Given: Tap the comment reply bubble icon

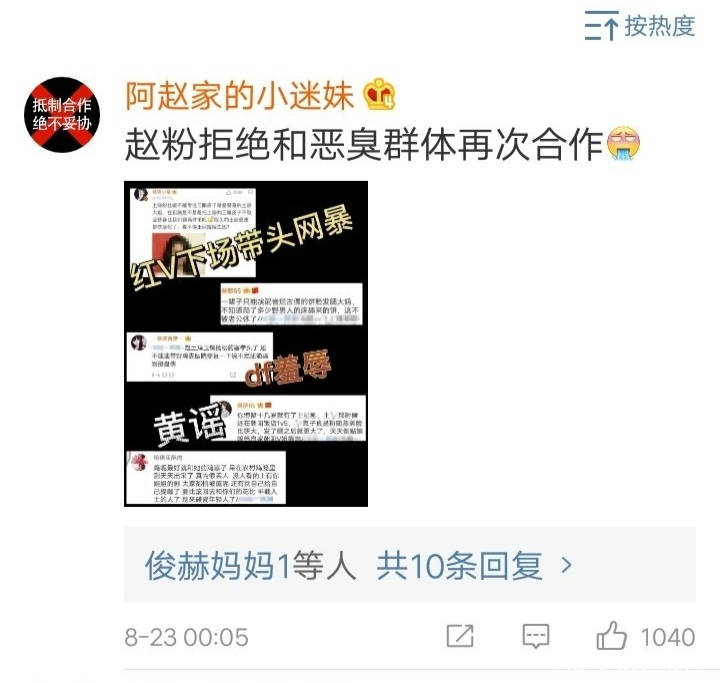Looking at the screenshot, I should 536,636.
